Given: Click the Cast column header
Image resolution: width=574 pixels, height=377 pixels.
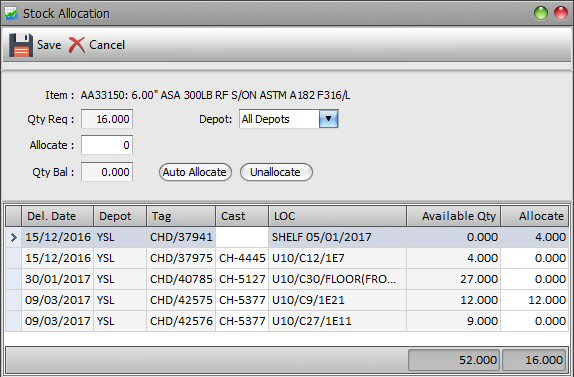Looking at the screenshot, I should click(242, 216).
